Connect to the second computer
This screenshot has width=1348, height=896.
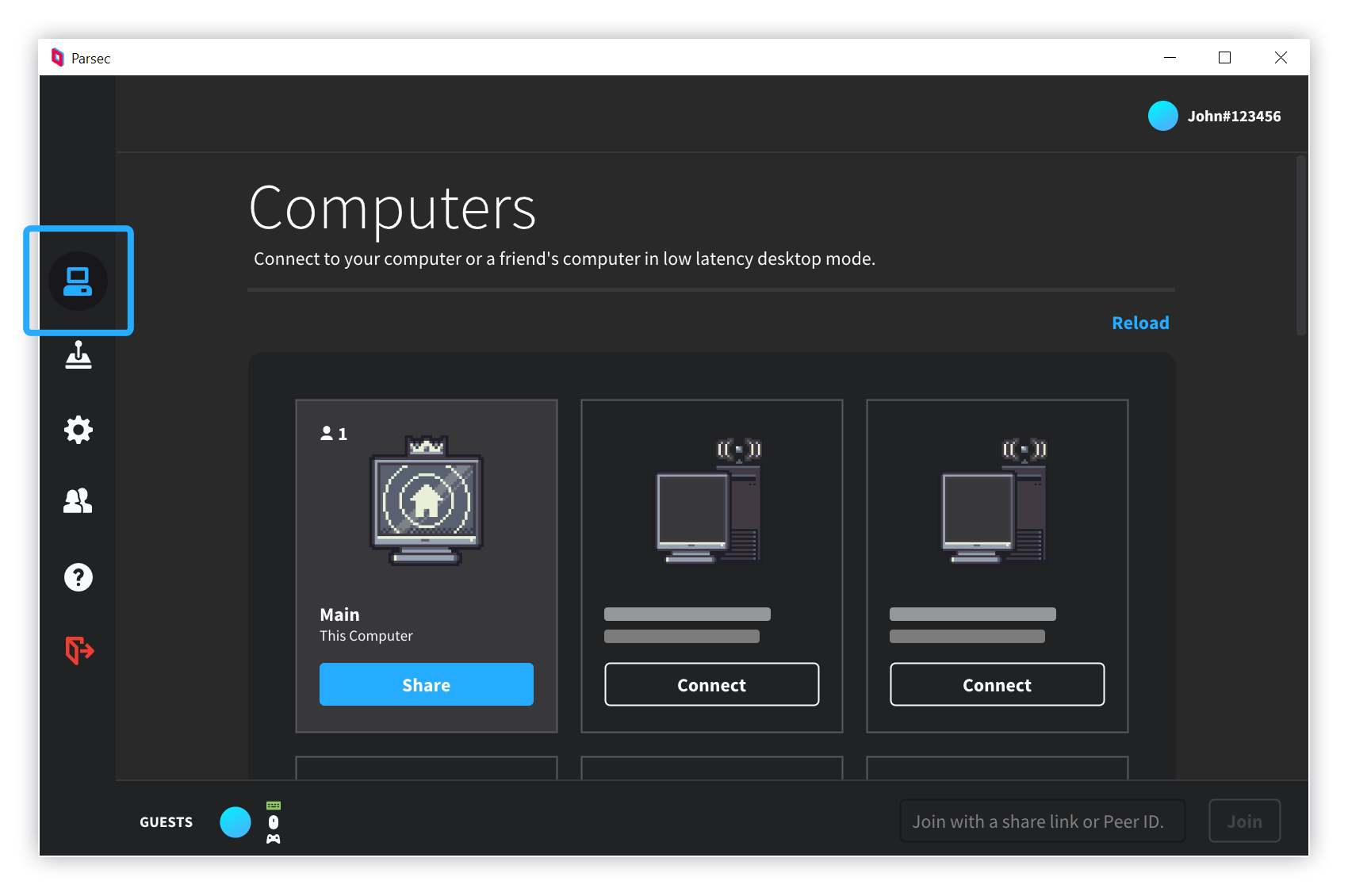click(711, 684)
